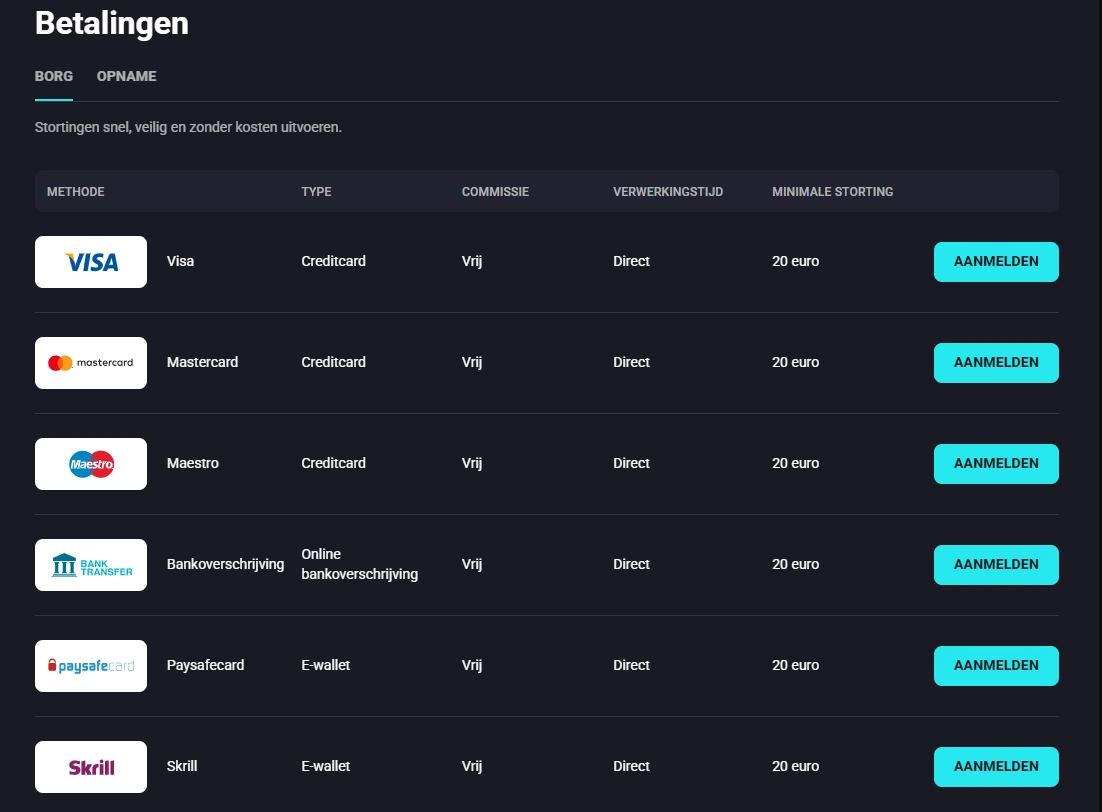This screenshot has width=1102, height=812.
Task: Click Vrij commission in Paysafecard row
Action: coord(472,665)
